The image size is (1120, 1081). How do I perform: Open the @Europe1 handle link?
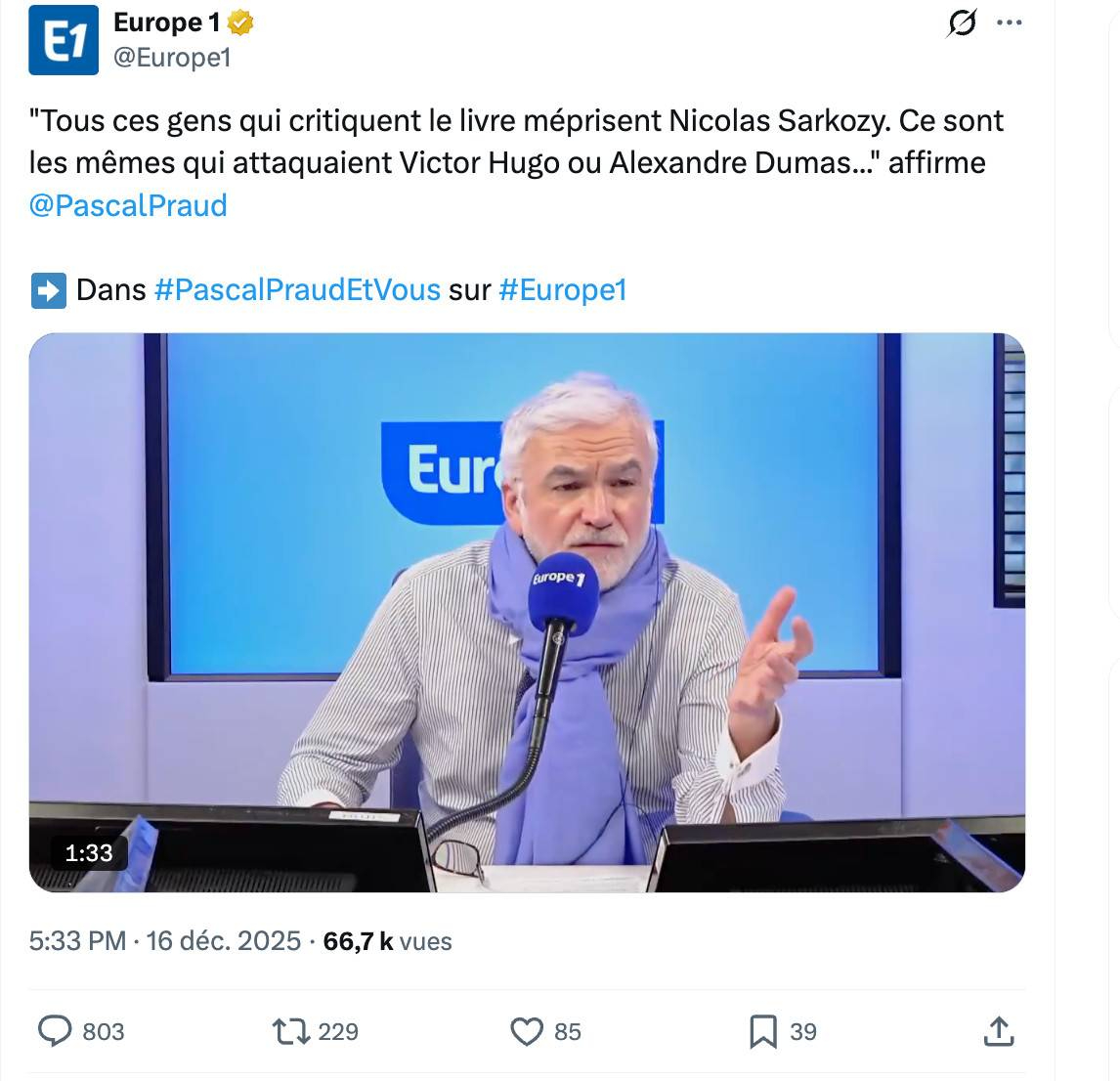point(172,58)
